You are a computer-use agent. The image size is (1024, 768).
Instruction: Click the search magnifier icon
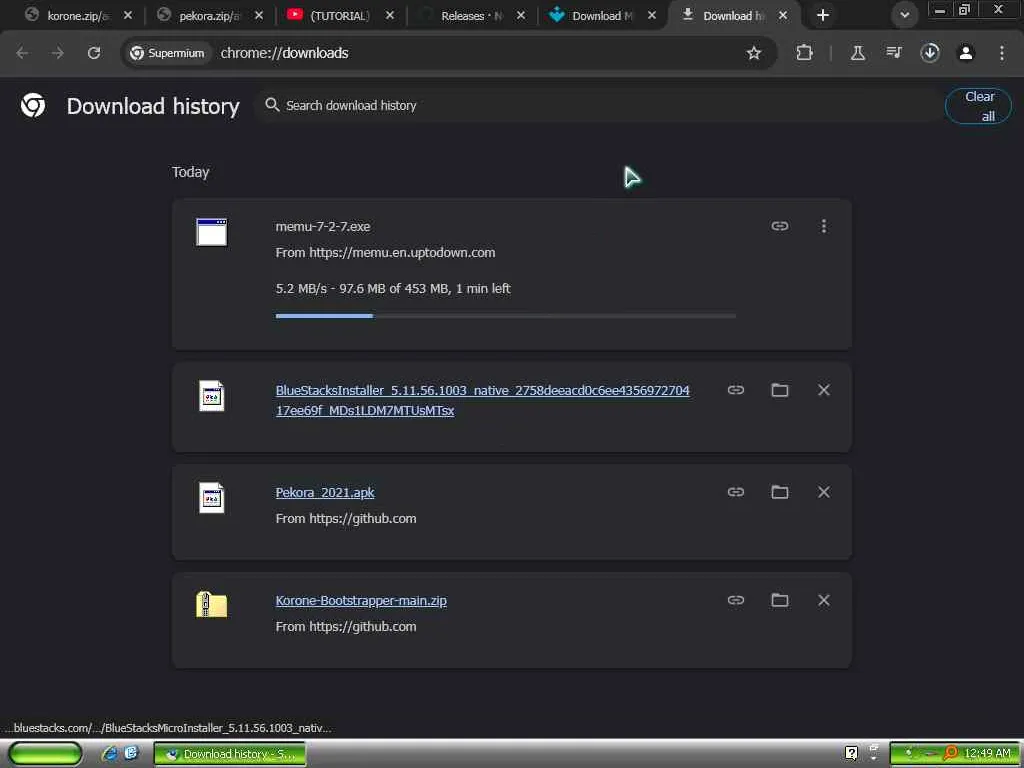tap(272, 104)
